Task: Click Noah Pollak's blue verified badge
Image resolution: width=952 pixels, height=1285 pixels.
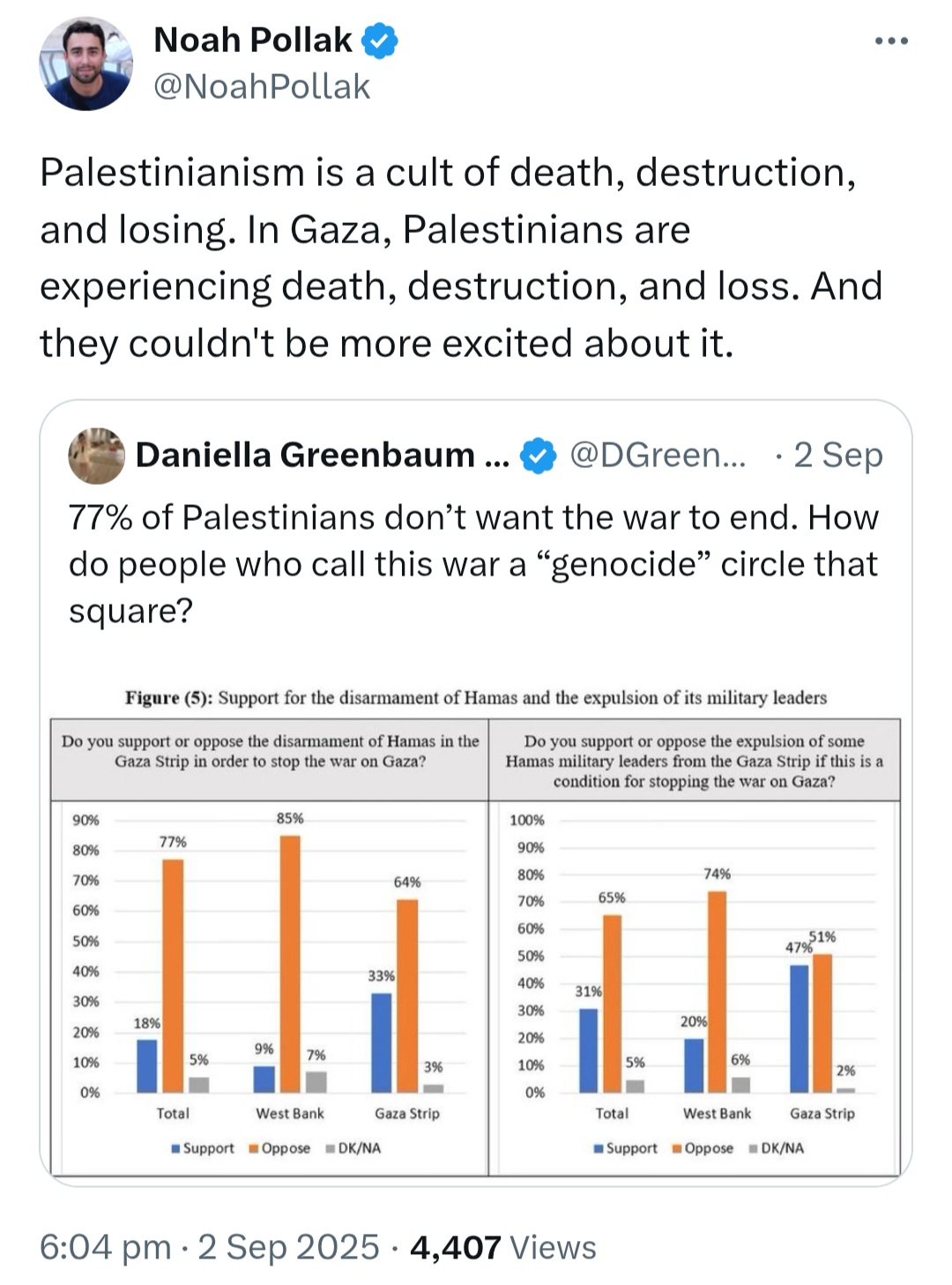Action: pos(380,41)
